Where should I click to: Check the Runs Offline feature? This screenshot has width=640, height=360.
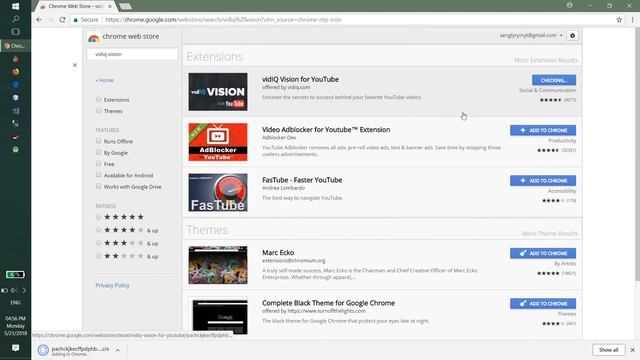tap(98, 141)
